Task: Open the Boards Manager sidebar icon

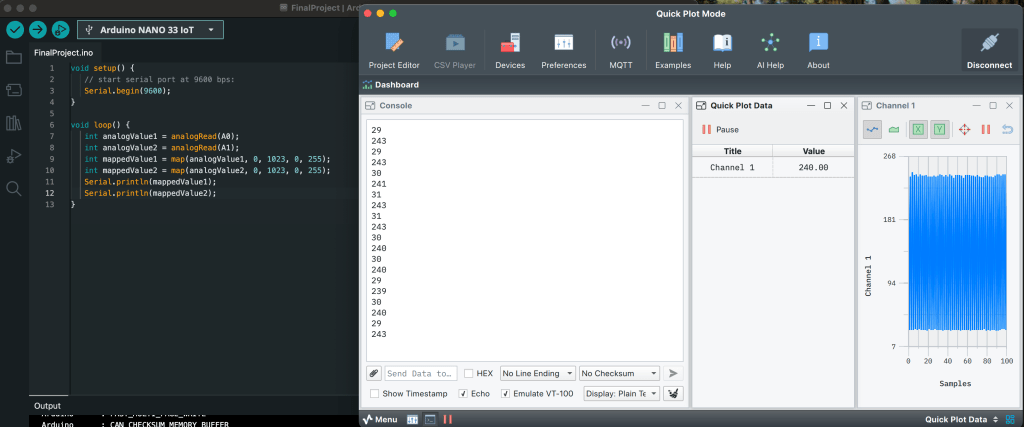Action: [x=14, y=90]
